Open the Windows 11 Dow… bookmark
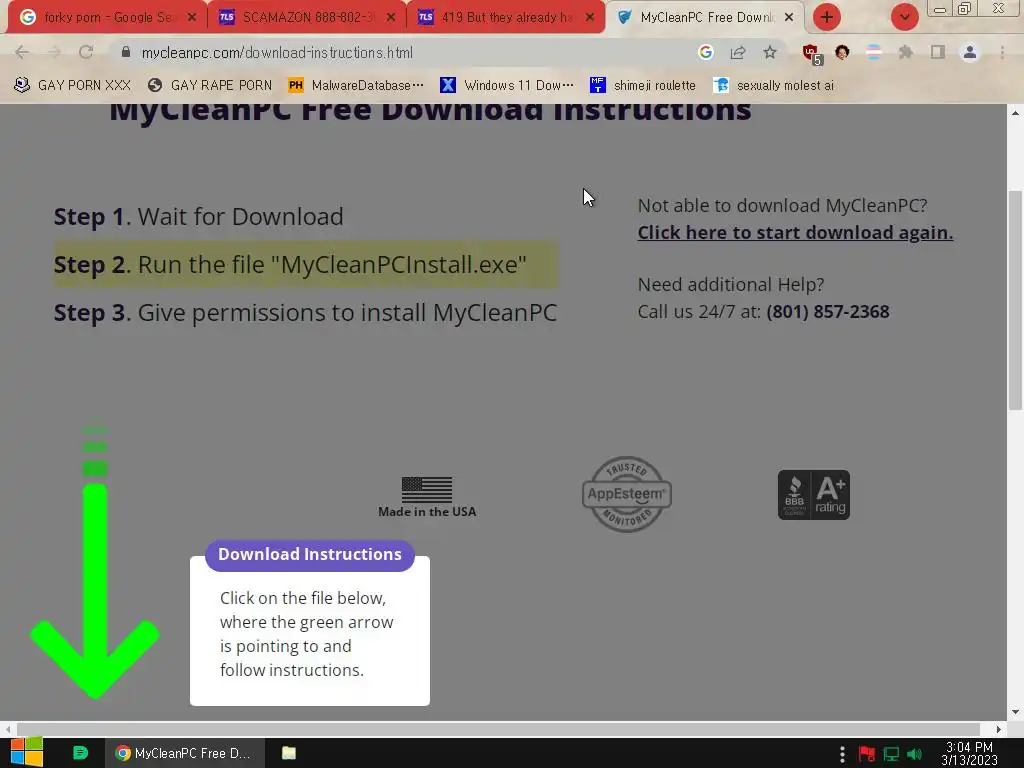Screen dimensions: 1024x768 507,85
